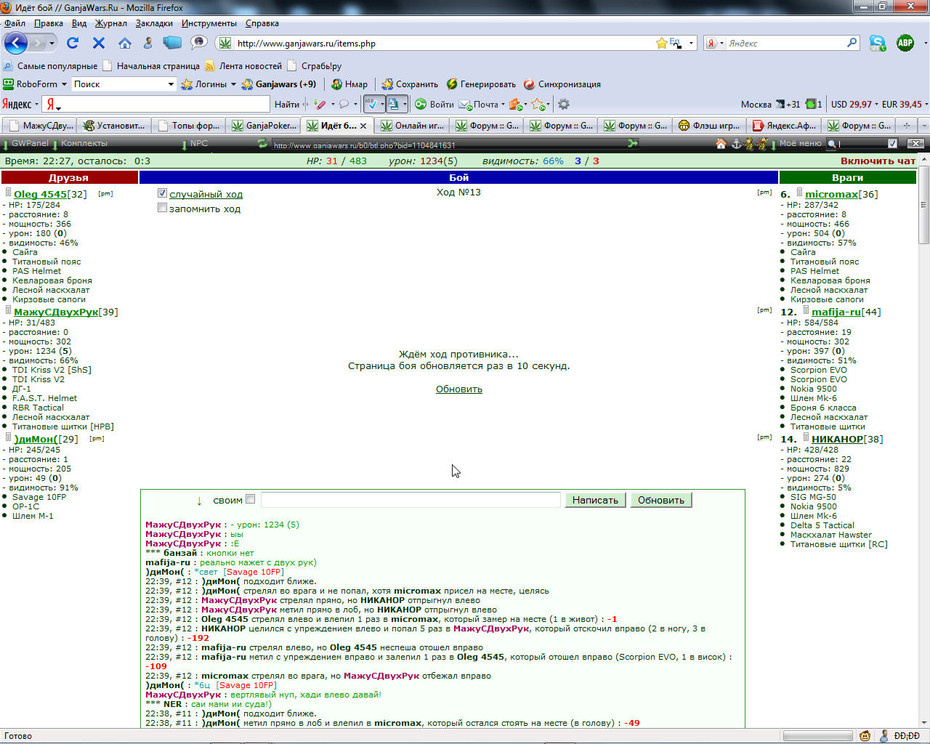The height and width of the screenshot is (744, 930).
Task: Open the back/forward history dropdown arrow
Action: (x=52, y=43)
